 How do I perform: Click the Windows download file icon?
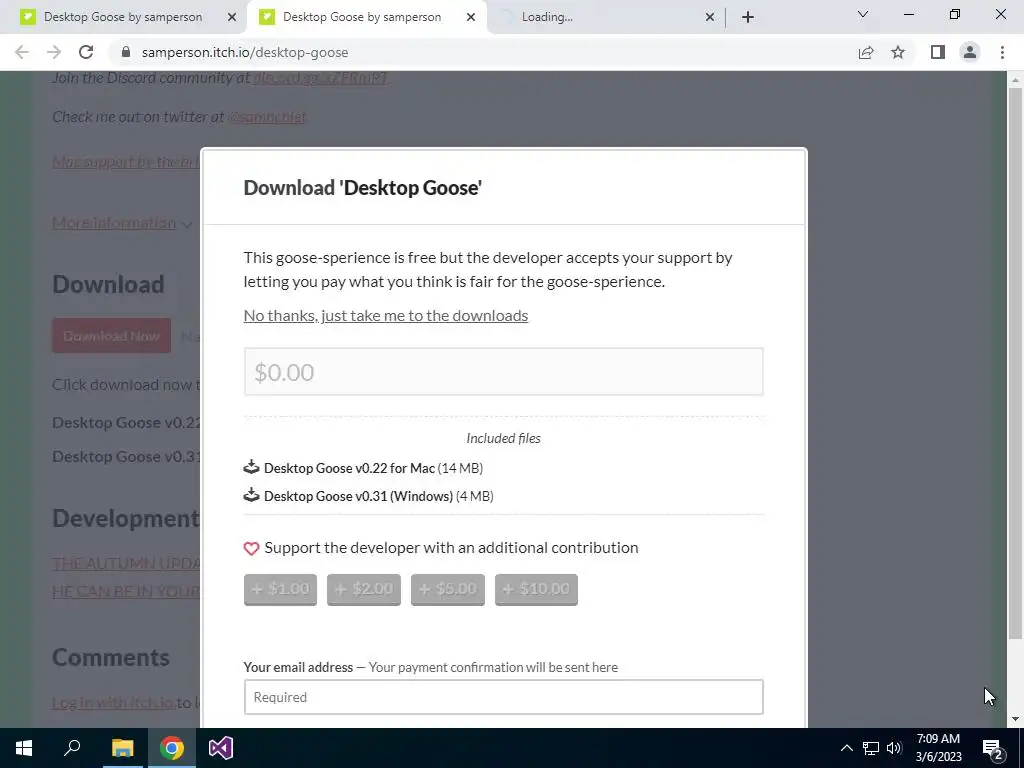click(x=251, y=495)
